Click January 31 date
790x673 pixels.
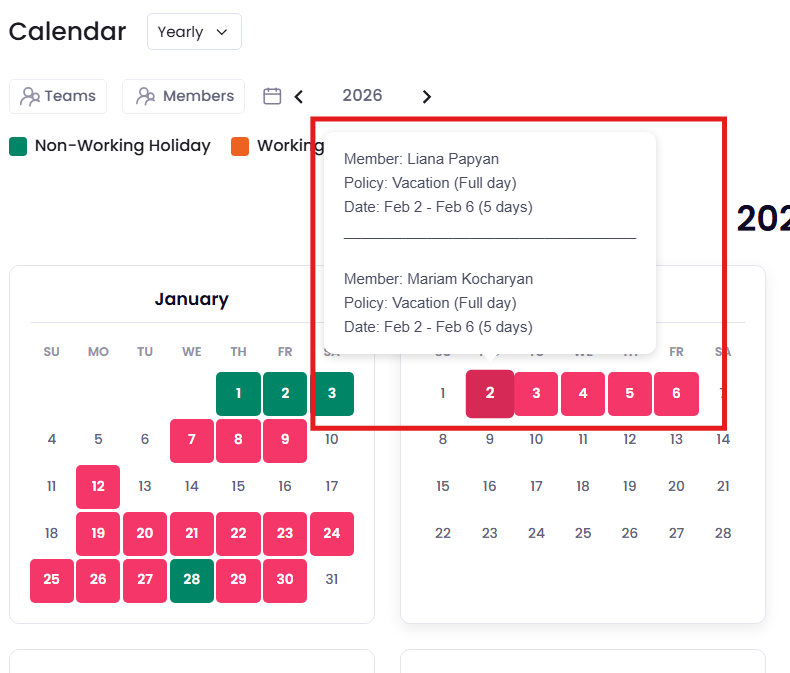point(332,580)
